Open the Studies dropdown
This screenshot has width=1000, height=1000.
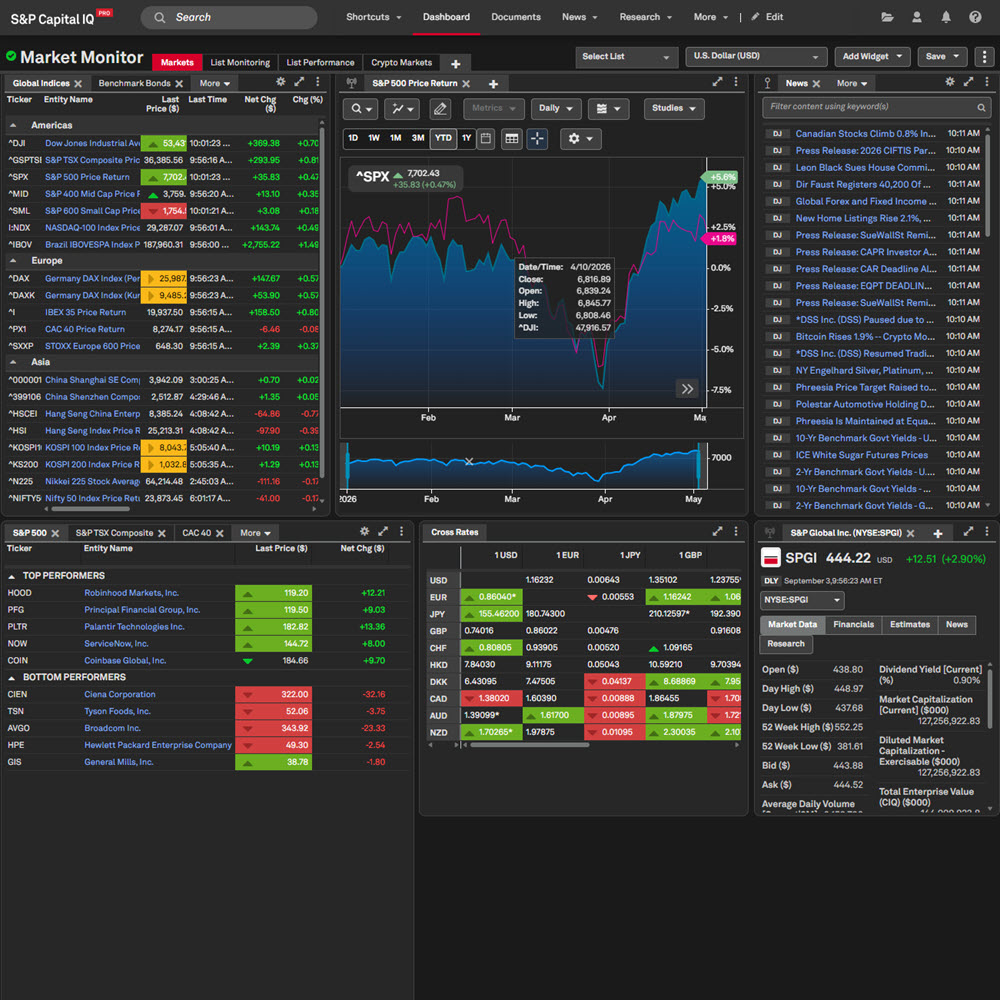click(x=673, y=109)
